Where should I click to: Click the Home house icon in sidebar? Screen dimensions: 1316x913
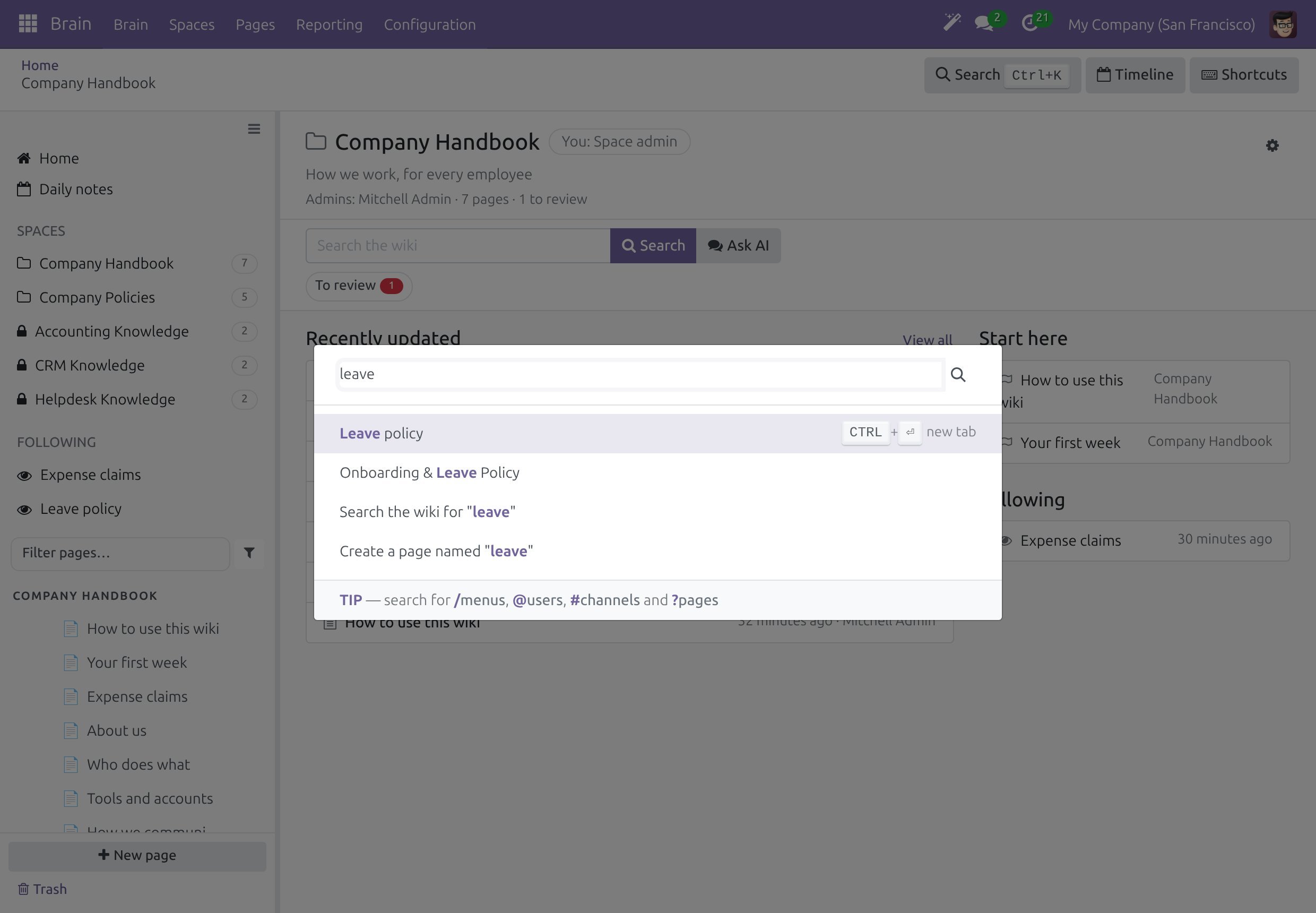[x=23, y=158]
